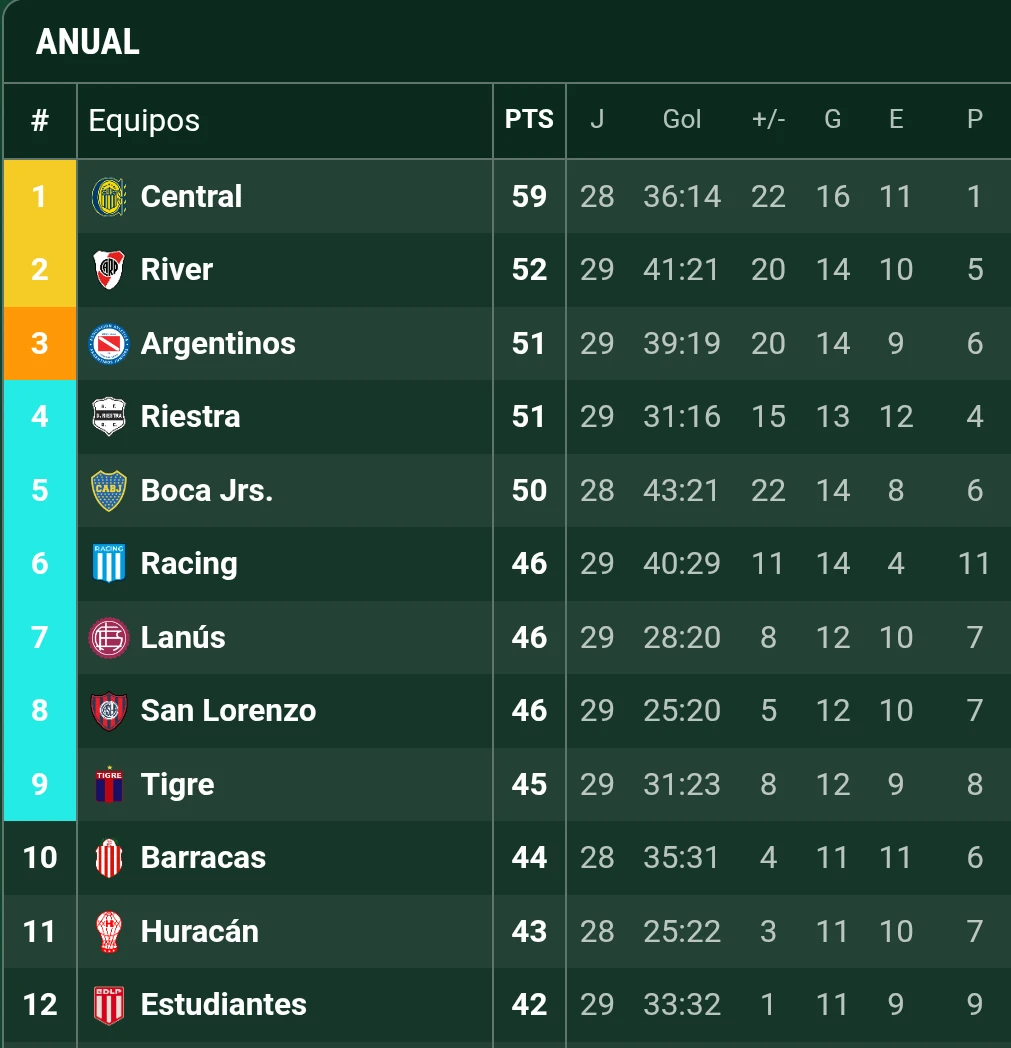Open the Estudiantes team name link
Image resolution: width=1011 pixels, height=1048 pixels.
pos(223,1005)
